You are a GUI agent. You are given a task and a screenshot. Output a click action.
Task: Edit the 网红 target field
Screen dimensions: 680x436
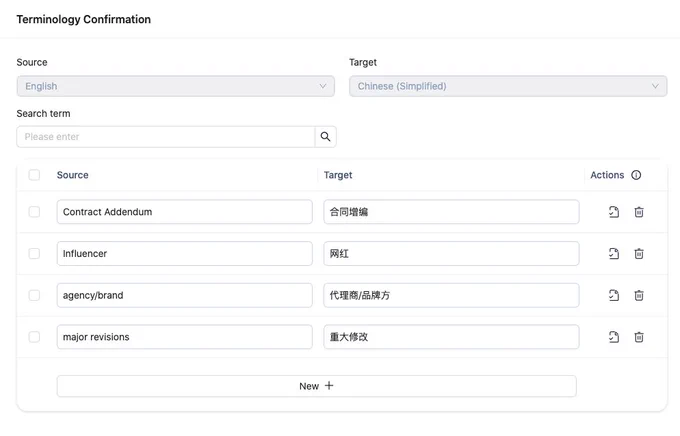[451, 253]
